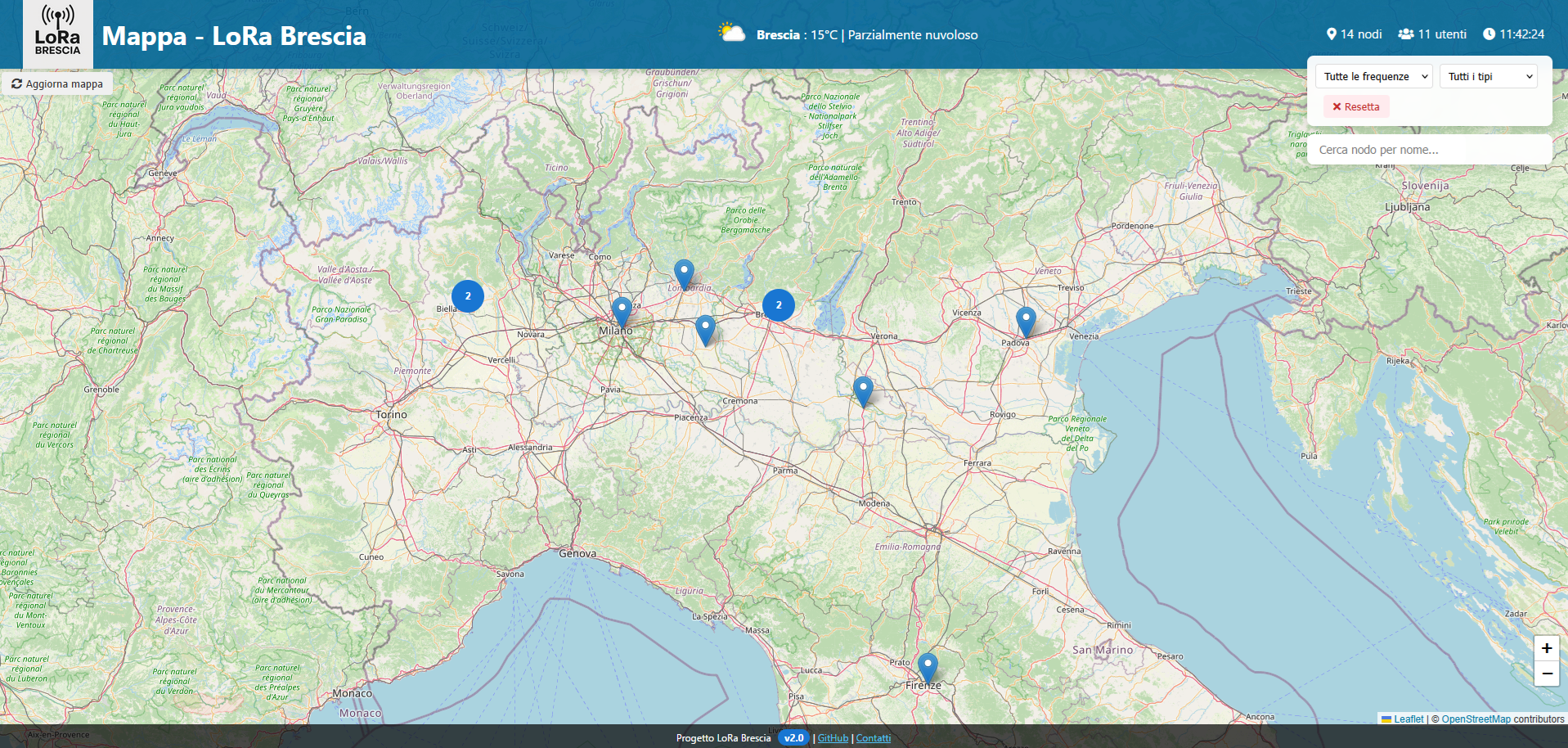
Task: Open the Tutti i tipi dropdown
Action: pos(1489,76)
